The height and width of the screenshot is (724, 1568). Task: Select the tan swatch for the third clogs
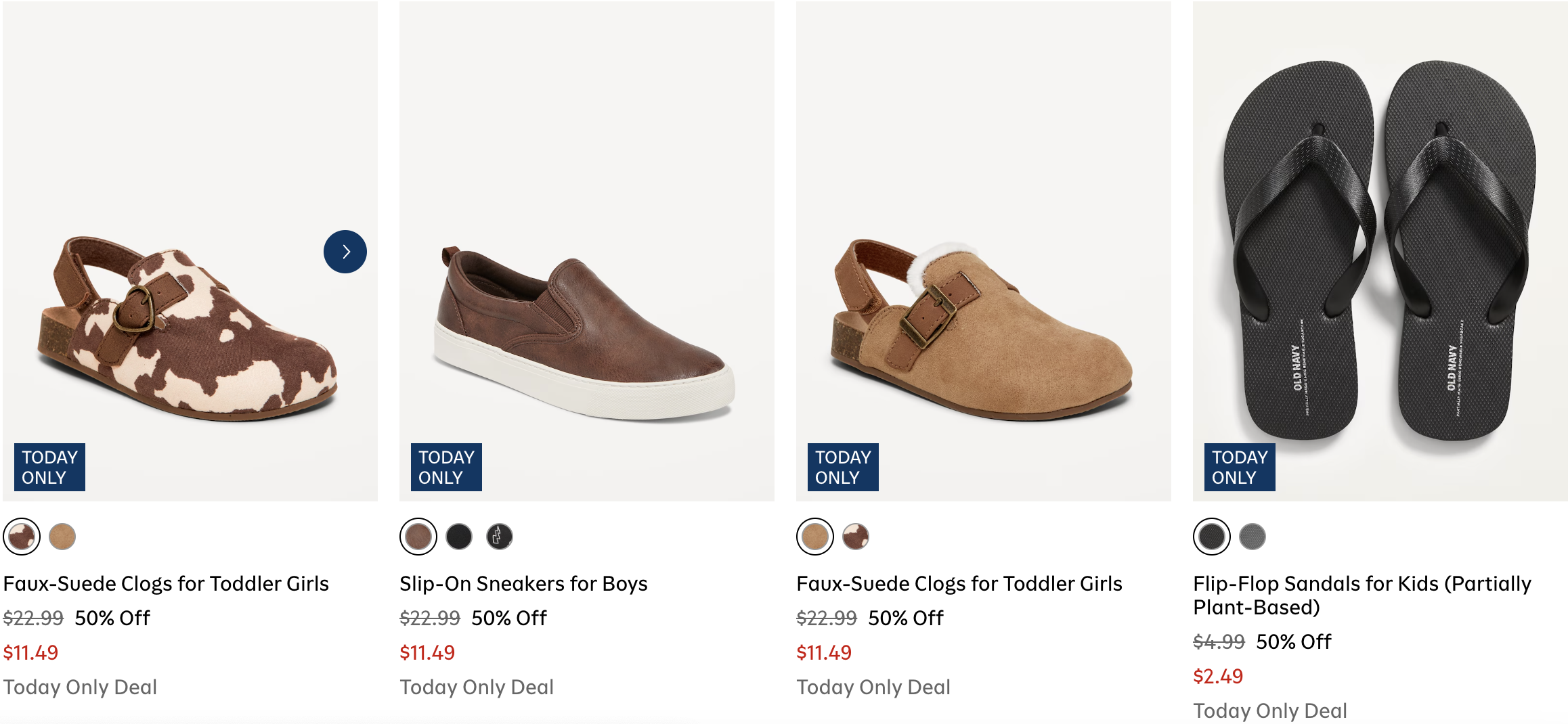click(815, 537)
